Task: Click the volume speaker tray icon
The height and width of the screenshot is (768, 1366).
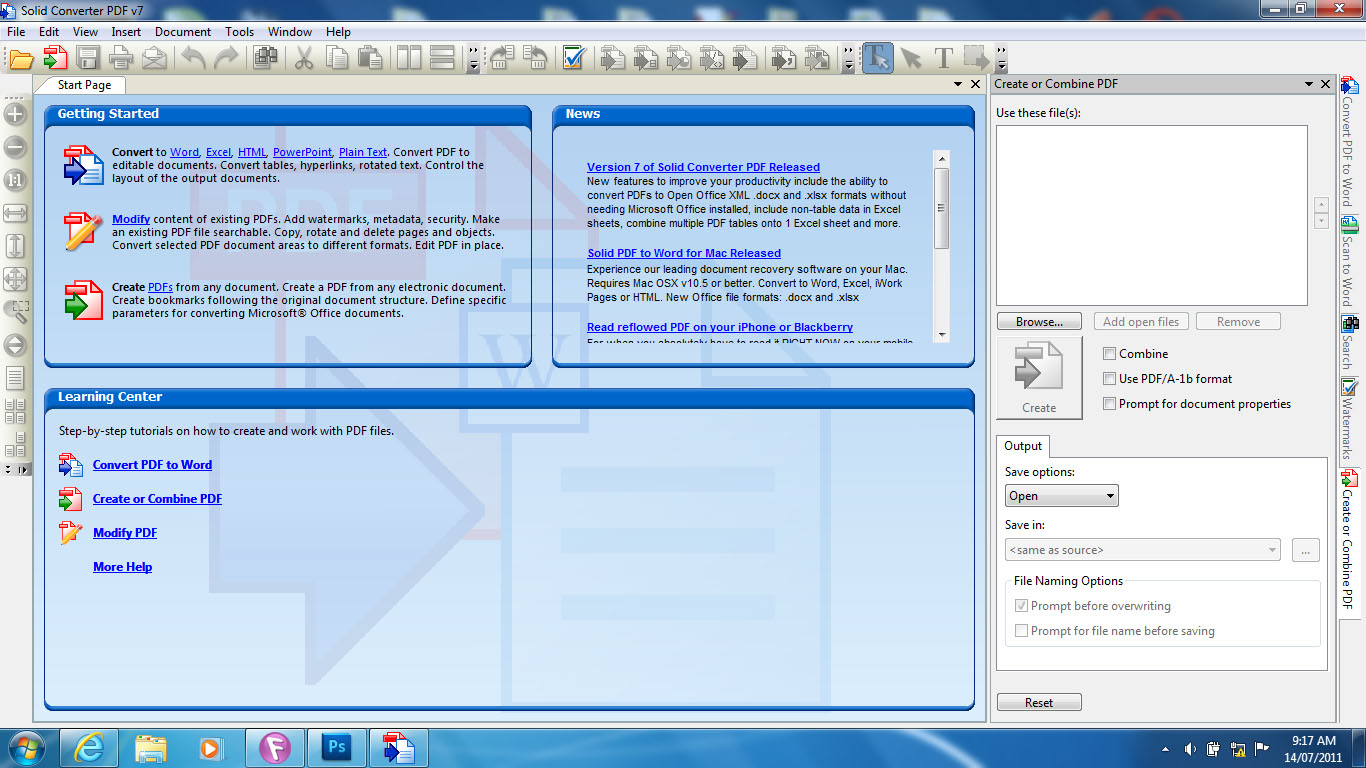Action: (1190, 748)
